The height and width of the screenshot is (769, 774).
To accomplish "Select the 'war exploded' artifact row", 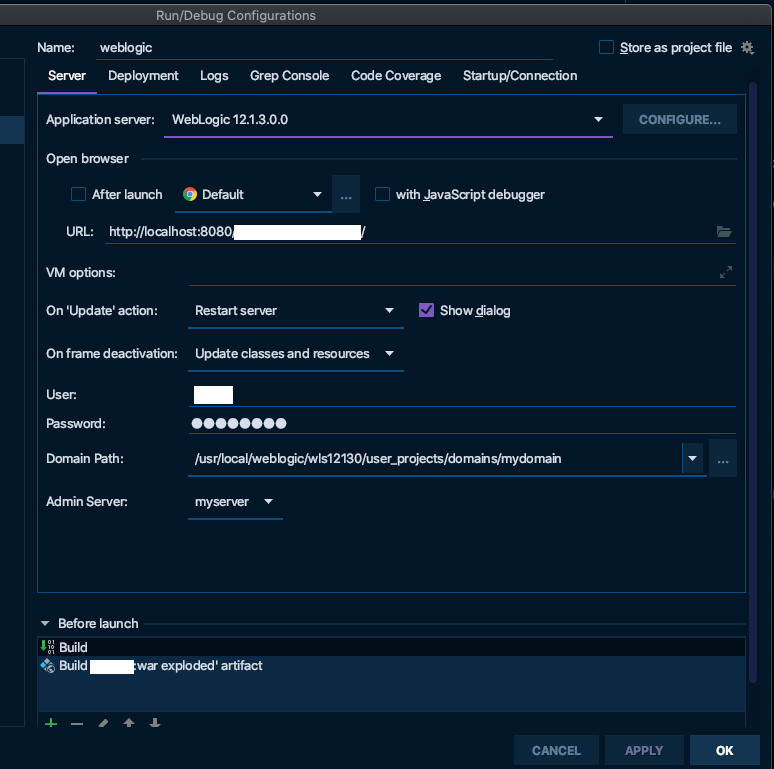I will (391, 665).
